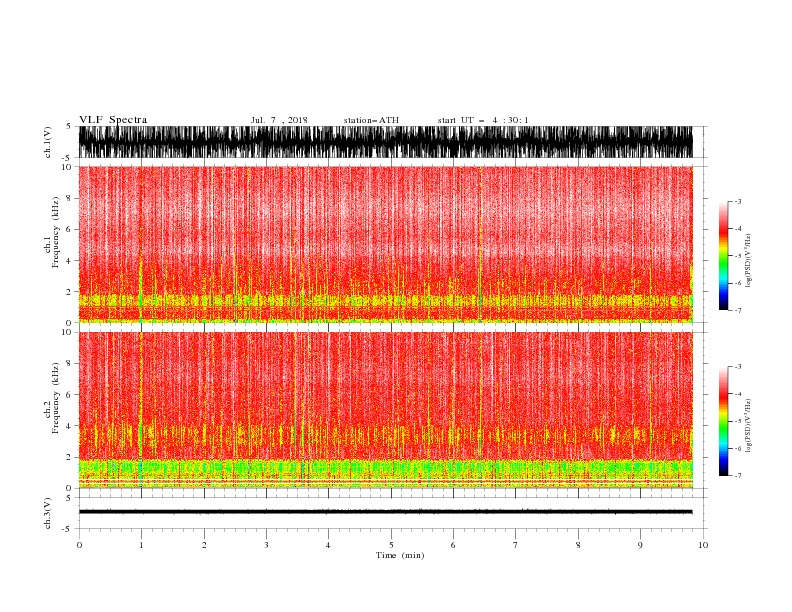Click the "station=ATH" label
The height and width of the screenshot is (612, 792).
coord(371,120)
